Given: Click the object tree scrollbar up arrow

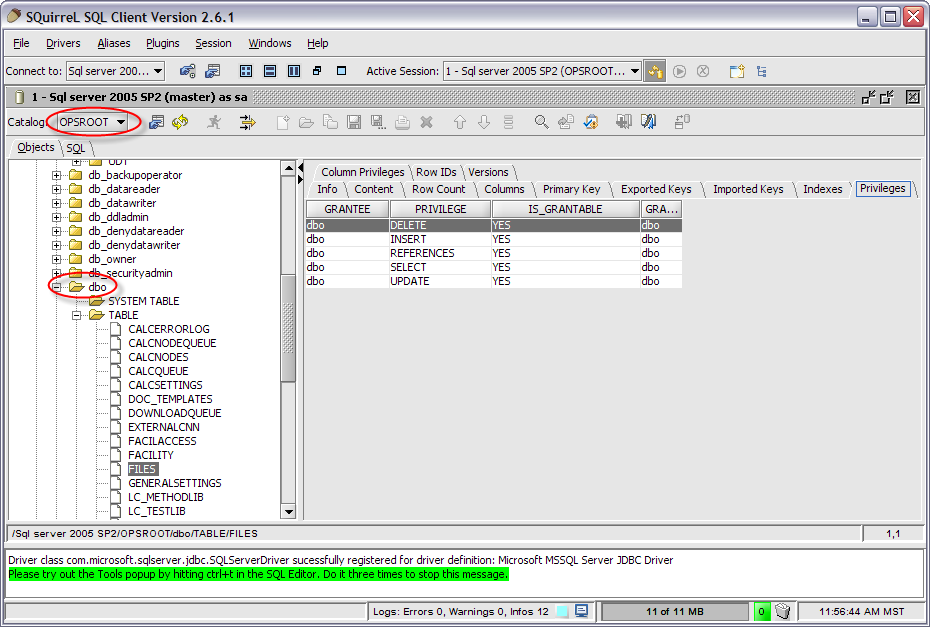Looking at the screenshot, I should 288,168.
